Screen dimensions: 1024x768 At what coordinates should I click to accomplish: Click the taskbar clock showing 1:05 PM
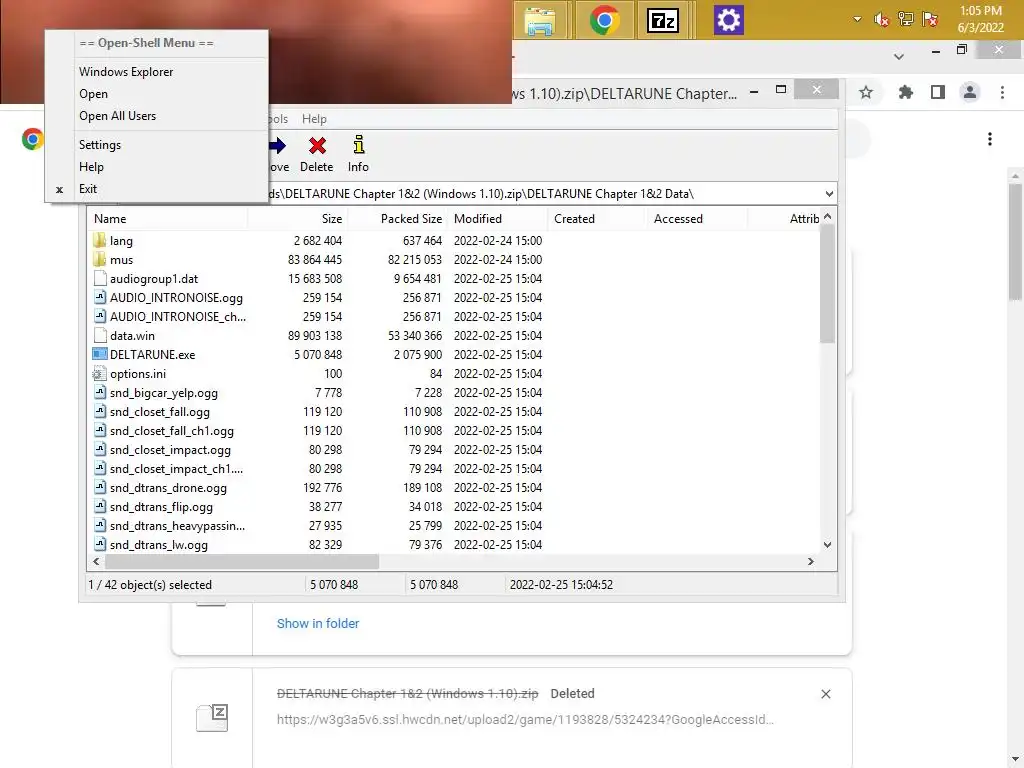(980, 19)
